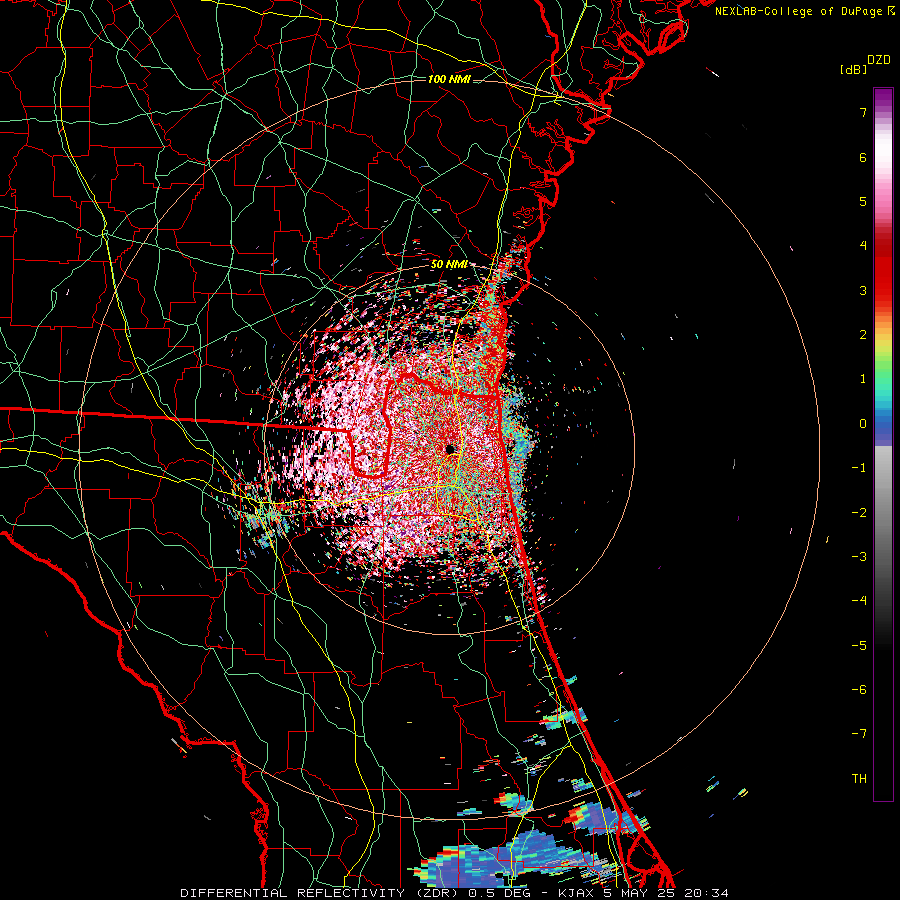Click the 5 MAY 25 date text
Image resolution: width=900 pixels, height=900 pixels.
coord(640,893)
